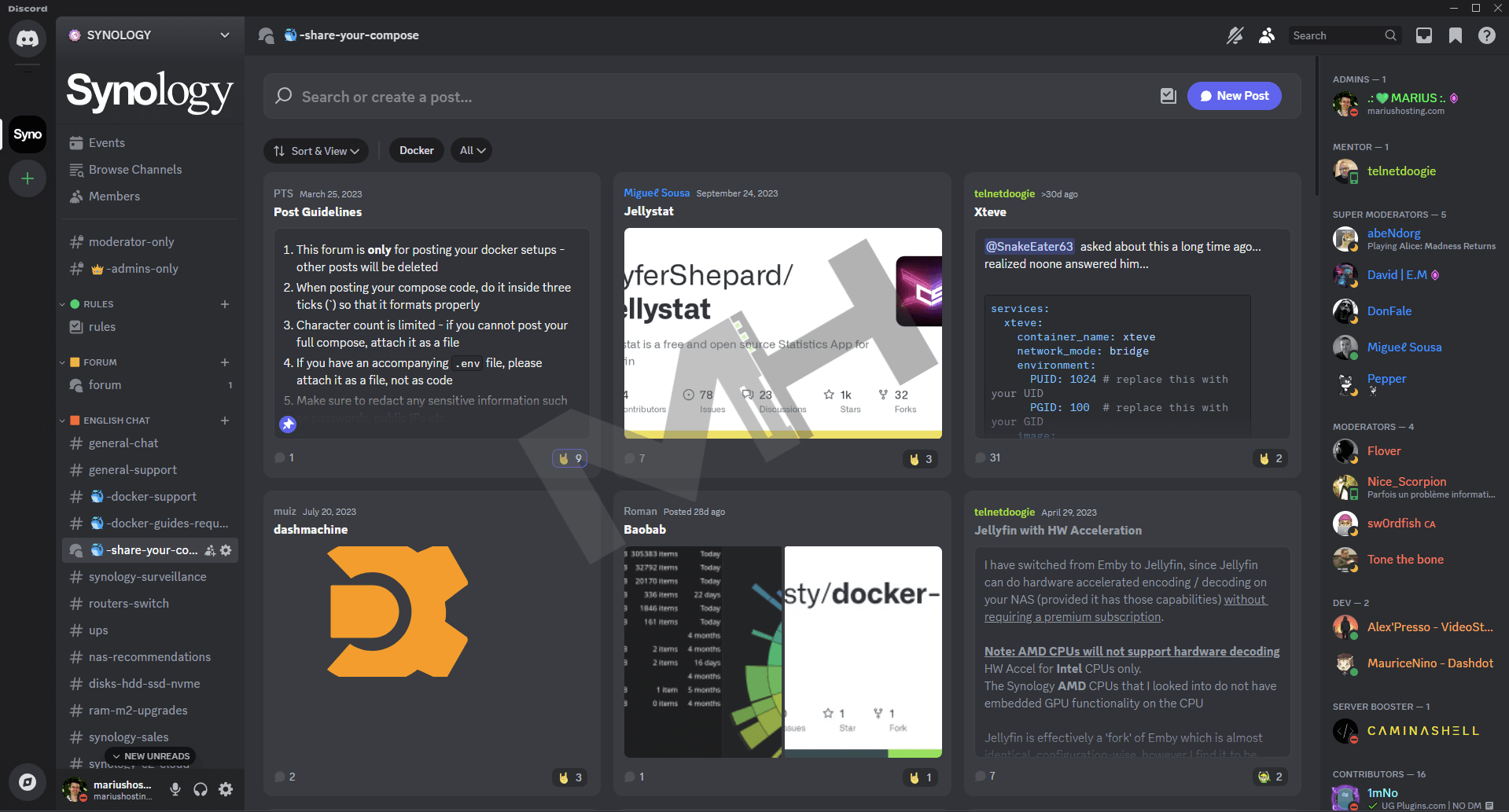The height and width of the screenshot is (812, 1509).
Task: Toggle the 3 reaction on Jellystat post
Action: (x=920, y=459)
